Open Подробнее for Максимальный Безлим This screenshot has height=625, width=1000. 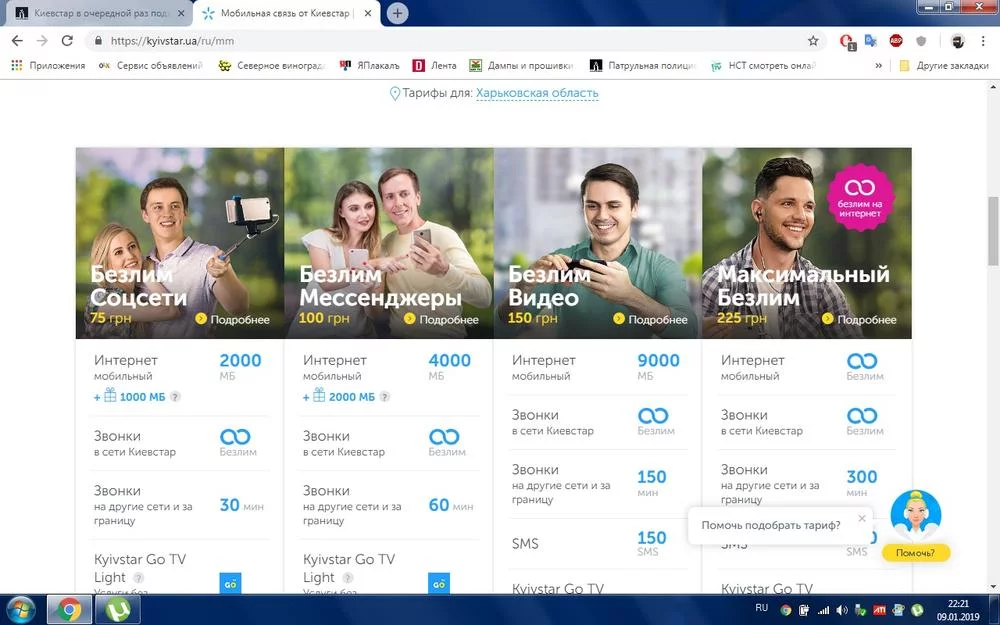pyautogui.click(x=860, y=319)
